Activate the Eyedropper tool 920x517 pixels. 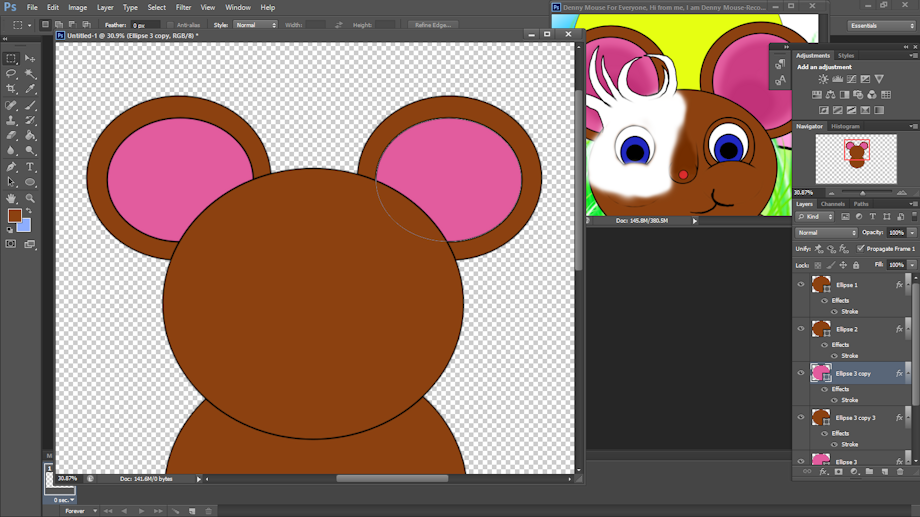click(30, 90)
